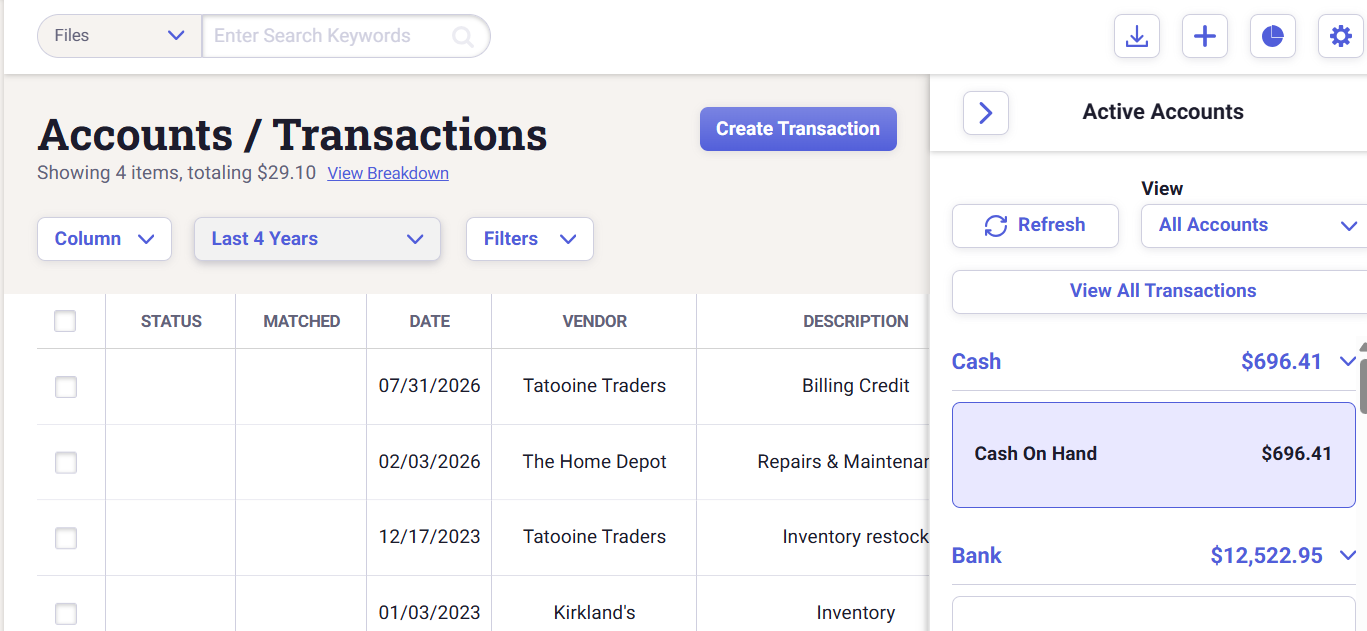Viewport: 1367px width, 631px height.
Task: Collapse the Cash account group chevron
Action: click(1348, 361)
